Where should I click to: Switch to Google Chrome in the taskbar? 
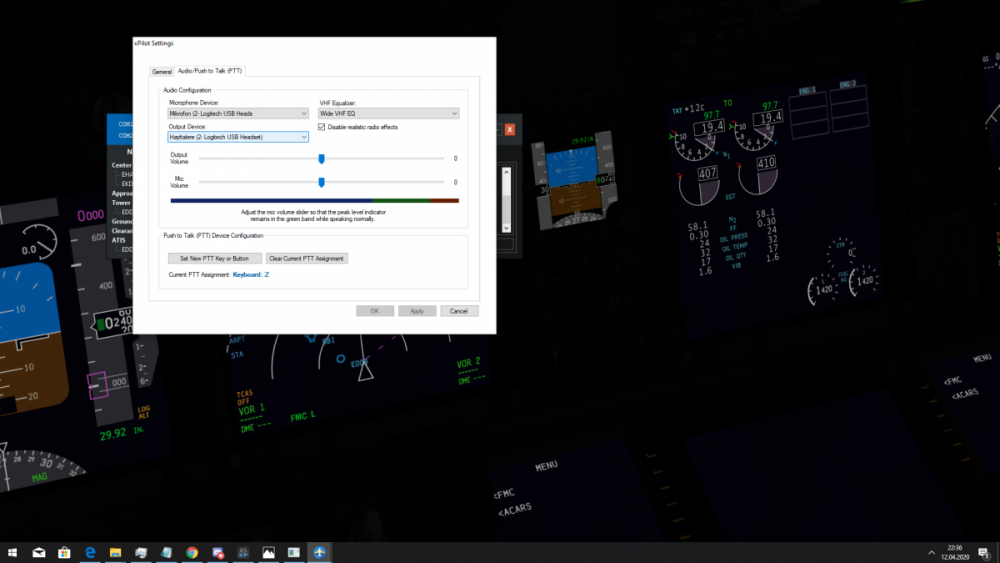tap(191, 552)
